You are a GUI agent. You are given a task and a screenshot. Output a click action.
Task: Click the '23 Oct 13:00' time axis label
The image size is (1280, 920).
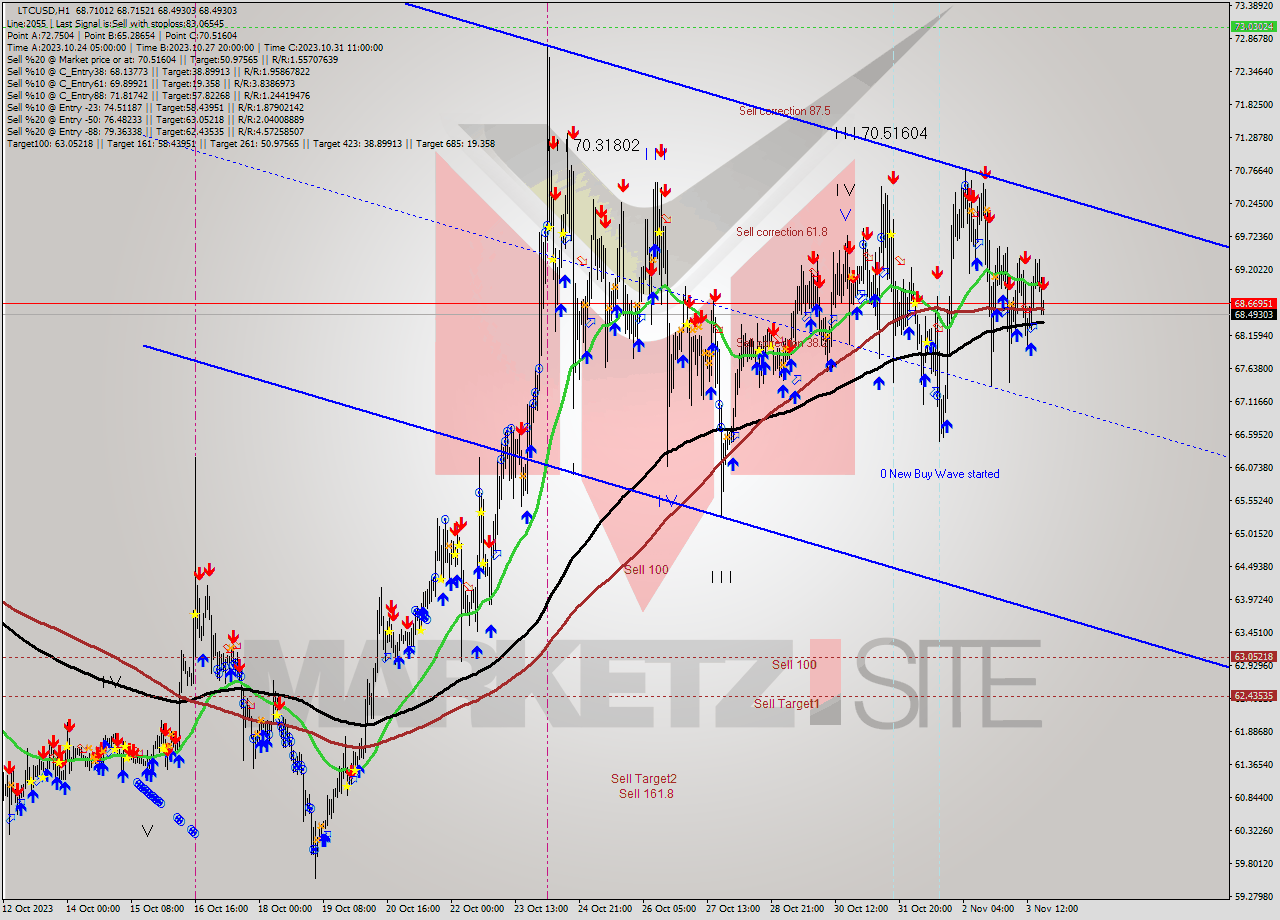coord(539,909)
